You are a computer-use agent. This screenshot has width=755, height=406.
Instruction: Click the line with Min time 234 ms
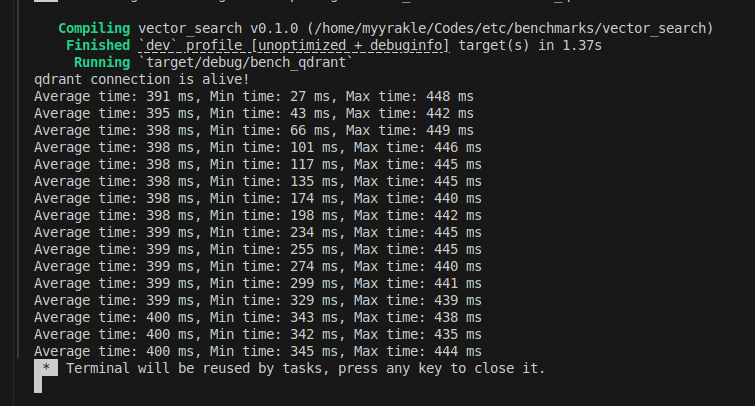pyautogui.click(x=257, y=232)
